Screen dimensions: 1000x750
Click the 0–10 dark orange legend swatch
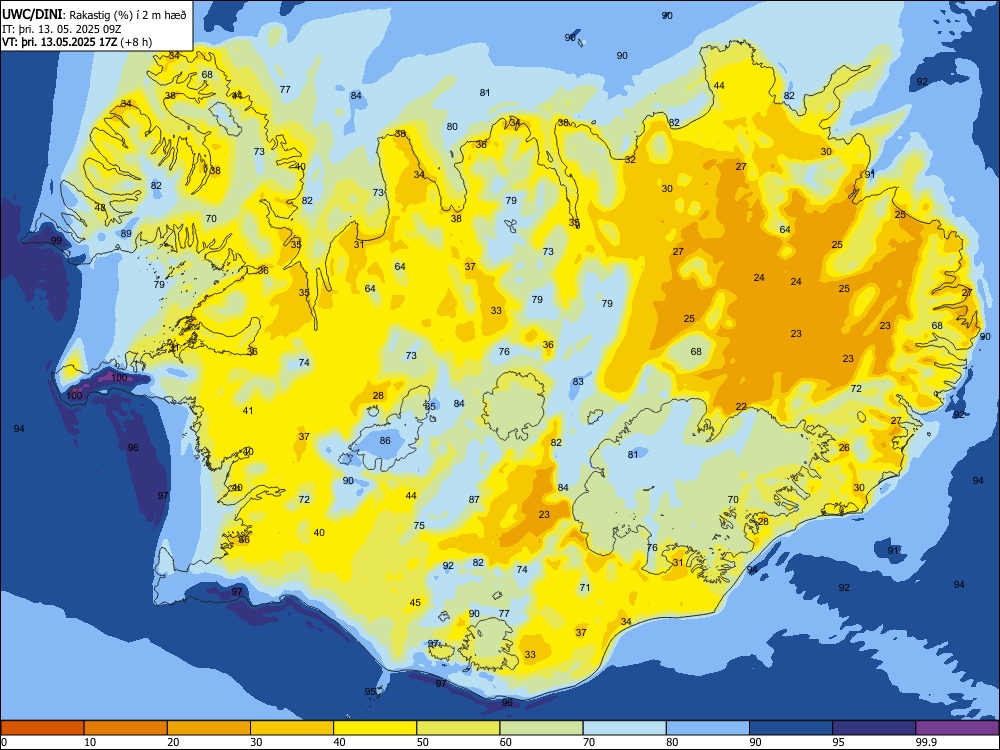[42, 728]
